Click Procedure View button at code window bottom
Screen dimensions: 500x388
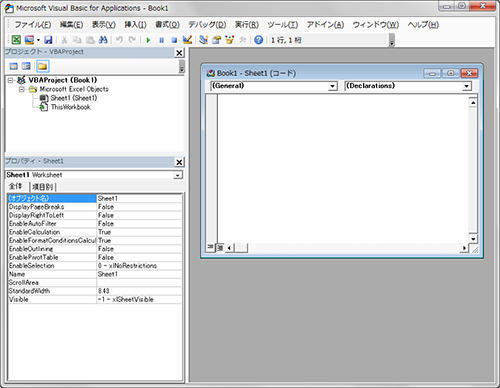(210, 247)
